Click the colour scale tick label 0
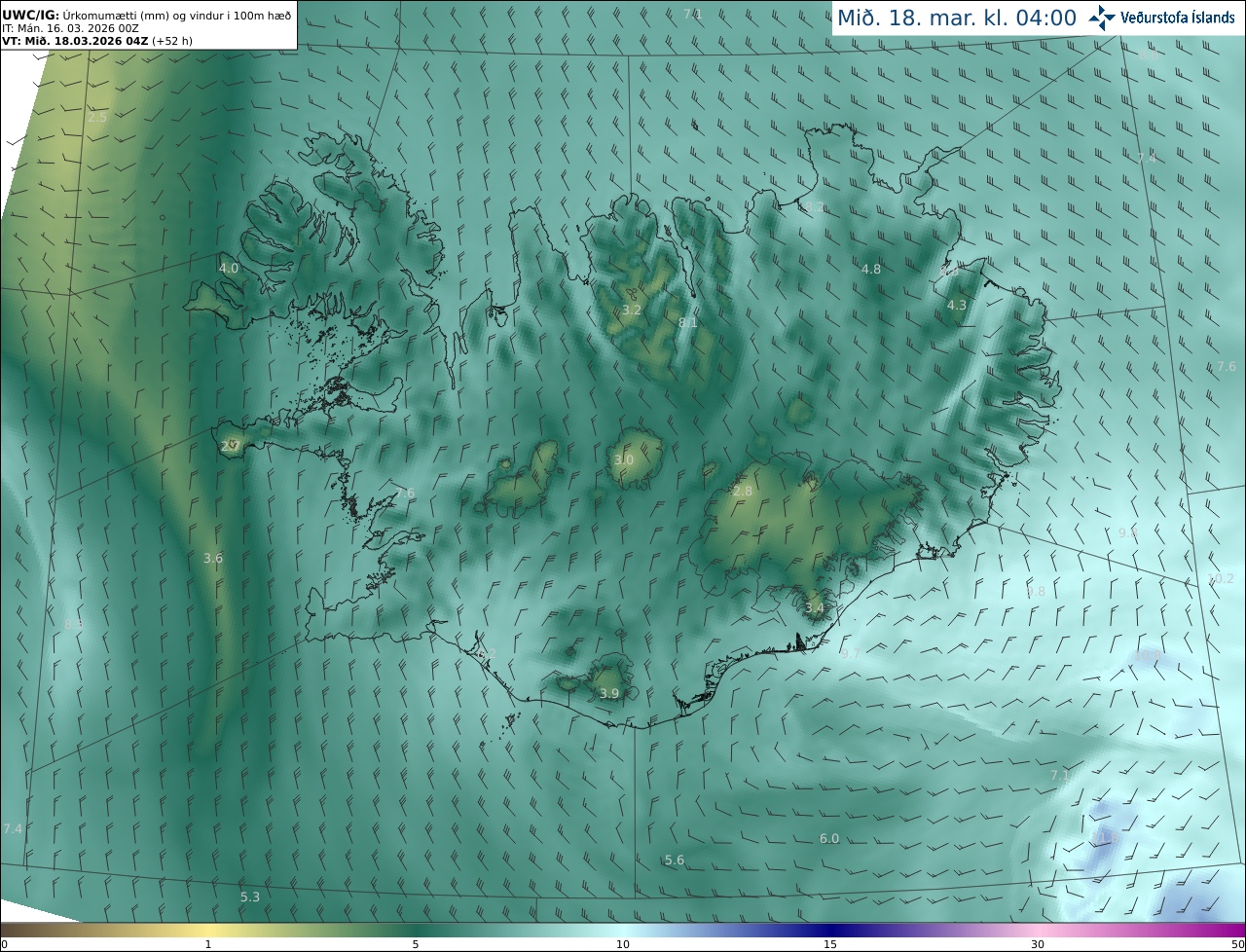The image size is (1246, 952). click(4, 944)
